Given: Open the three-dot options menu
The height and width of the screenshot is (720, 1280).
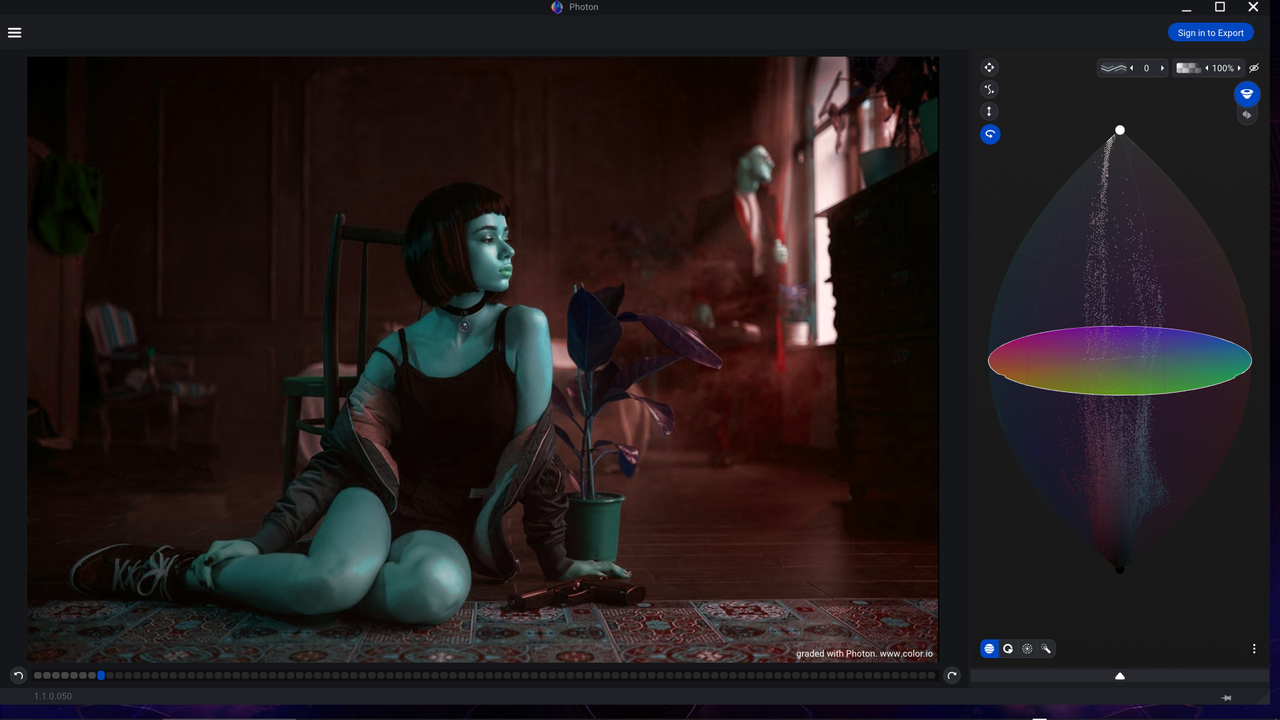Looking at the screenshot, I should 1254,649.
